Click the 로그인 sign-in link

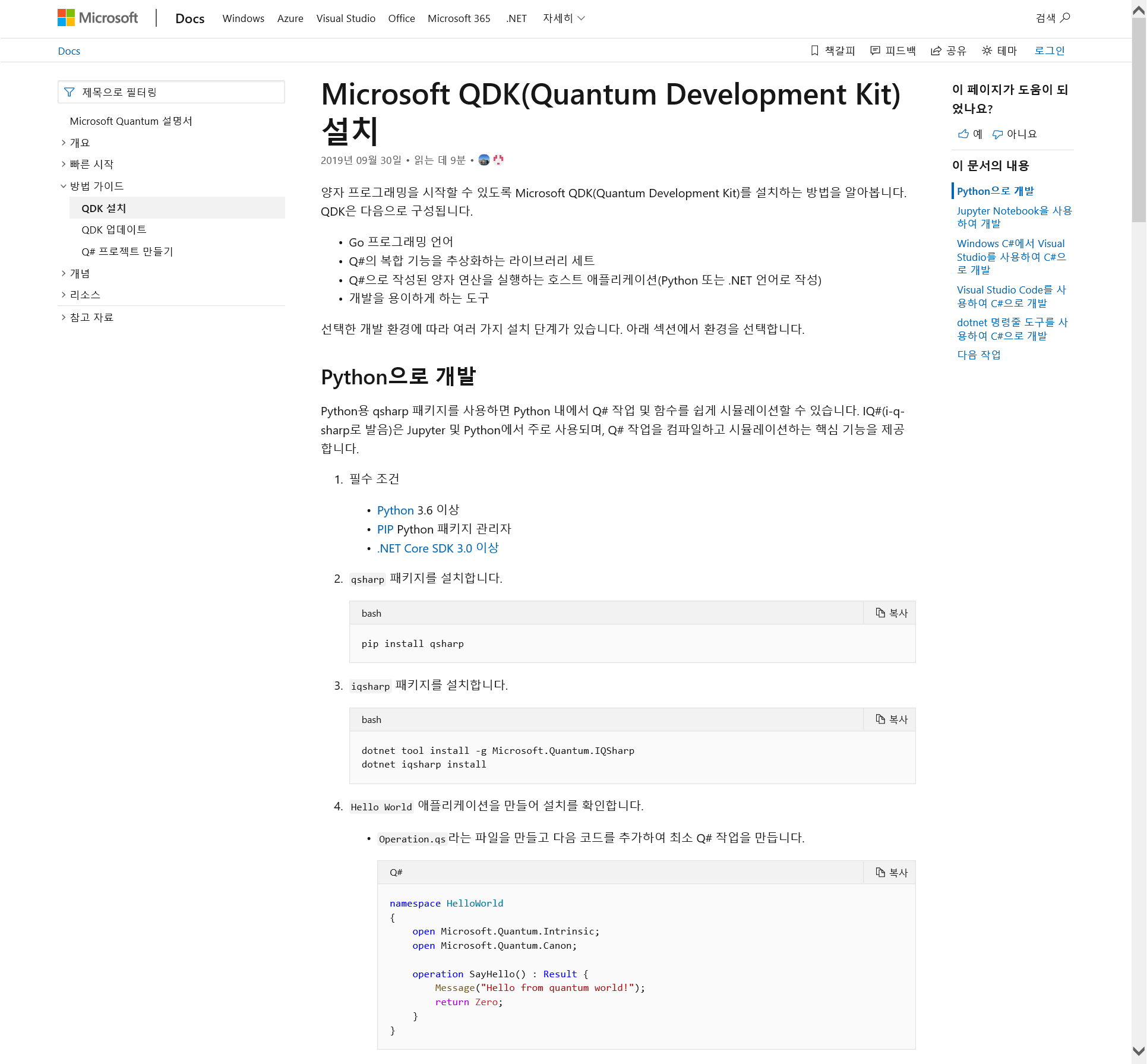point(1049,50)
